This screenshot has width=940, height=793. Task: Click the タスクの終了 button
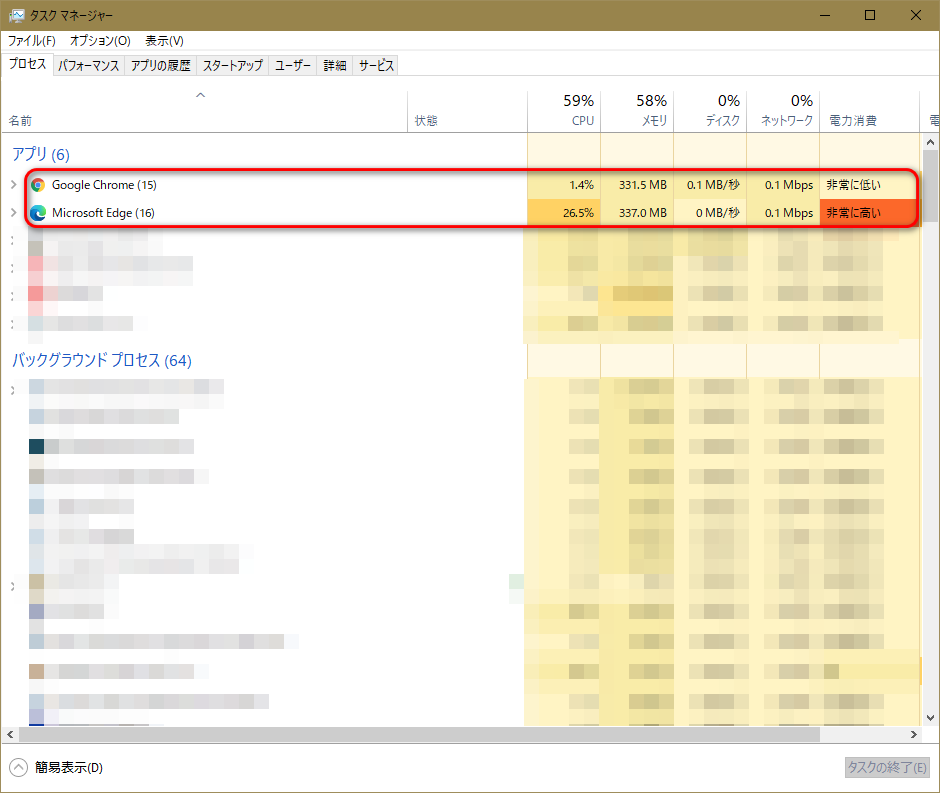pos(886,767)
